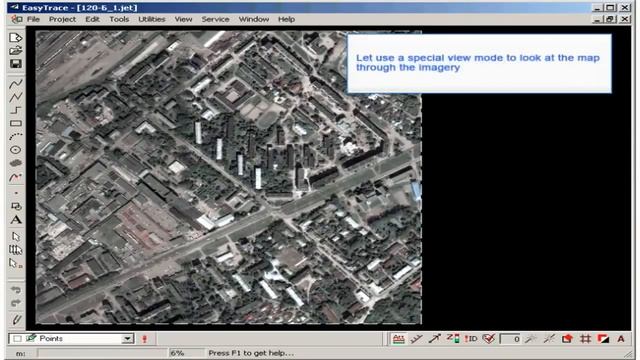Click the diagonal arrow direction icon
Screen dimensions: 640x360
coord(434,339)
